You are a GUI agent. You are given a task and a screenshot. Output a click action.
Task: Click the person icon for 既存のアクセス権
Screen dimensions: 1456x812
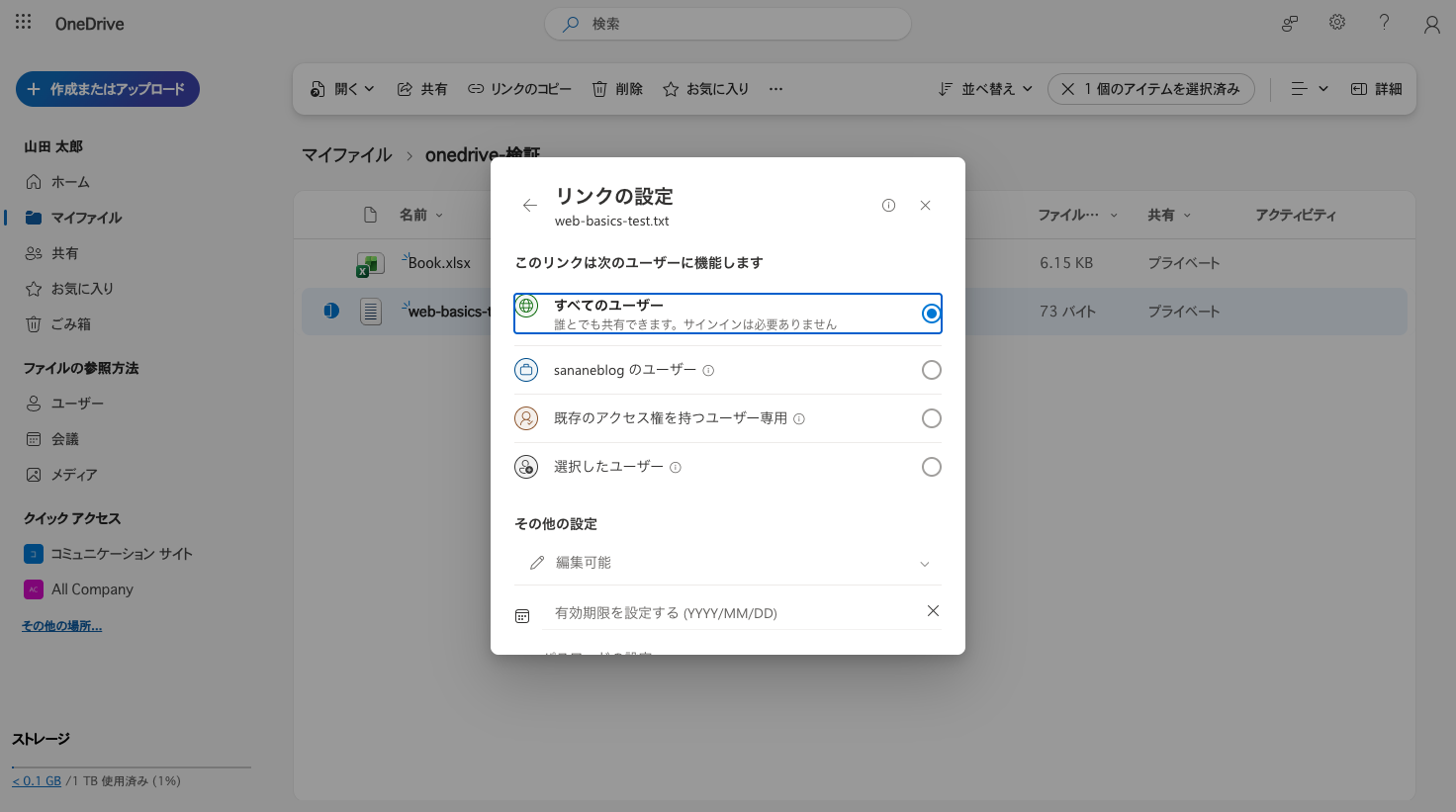(x=526, y=418)
